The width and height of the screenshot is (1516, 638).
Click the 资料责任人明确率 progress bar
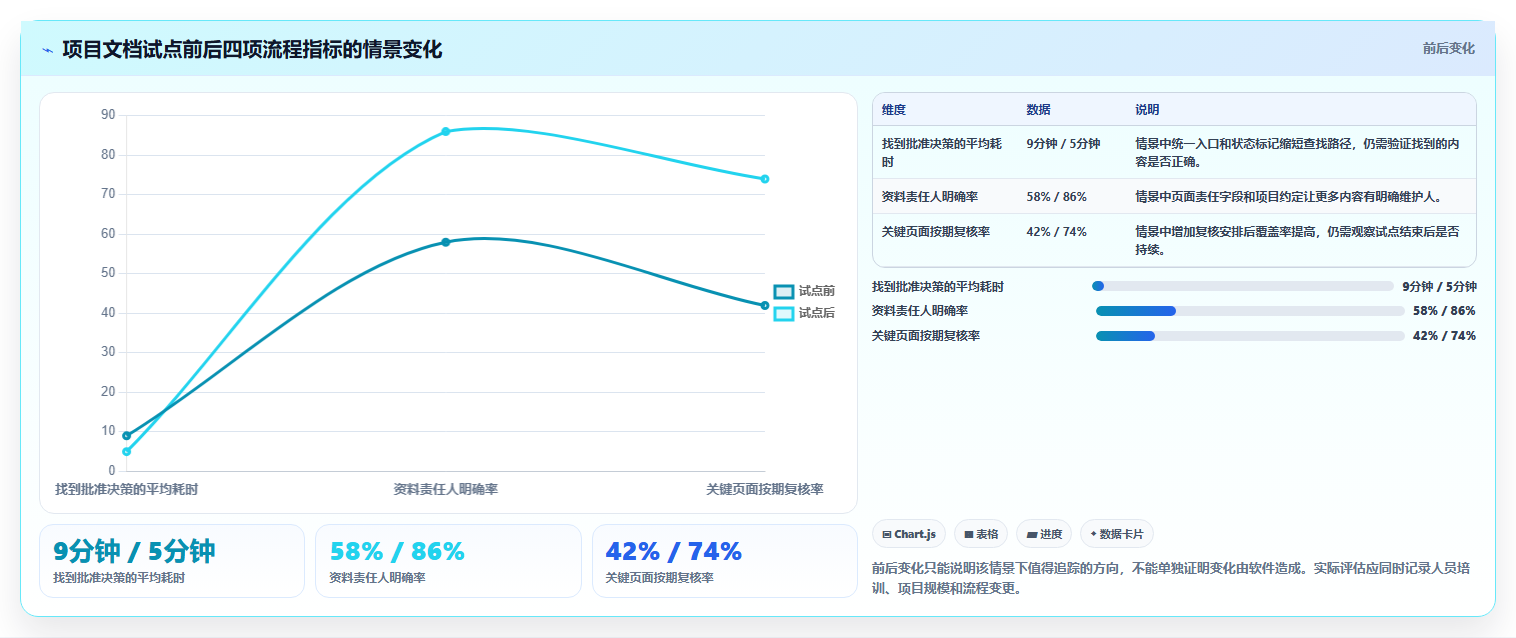(1250, 311)
